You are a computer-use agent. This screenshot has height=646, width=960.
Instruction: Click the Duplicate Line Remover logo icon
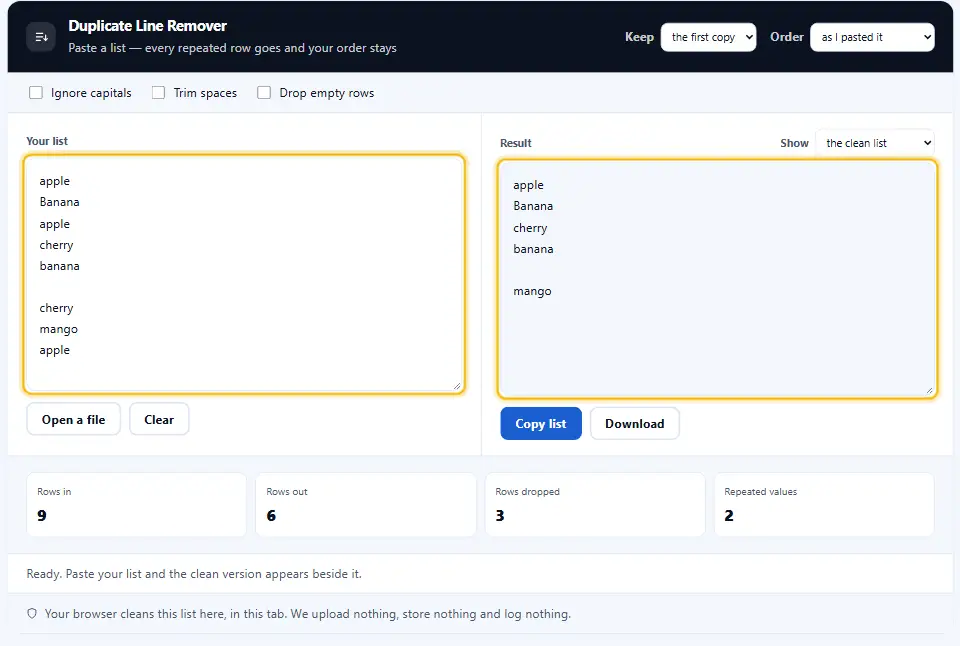click(41, 37)
